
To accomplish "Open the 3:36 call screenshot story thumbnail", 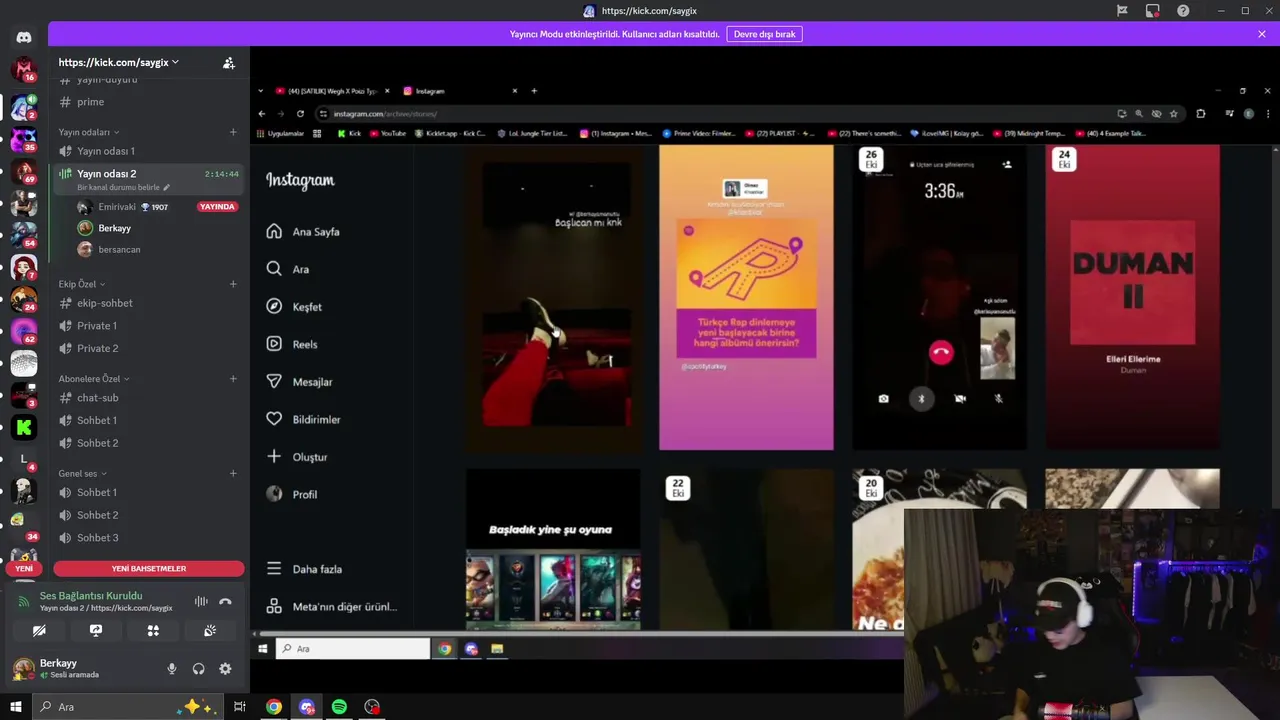I will click(939, 297).
